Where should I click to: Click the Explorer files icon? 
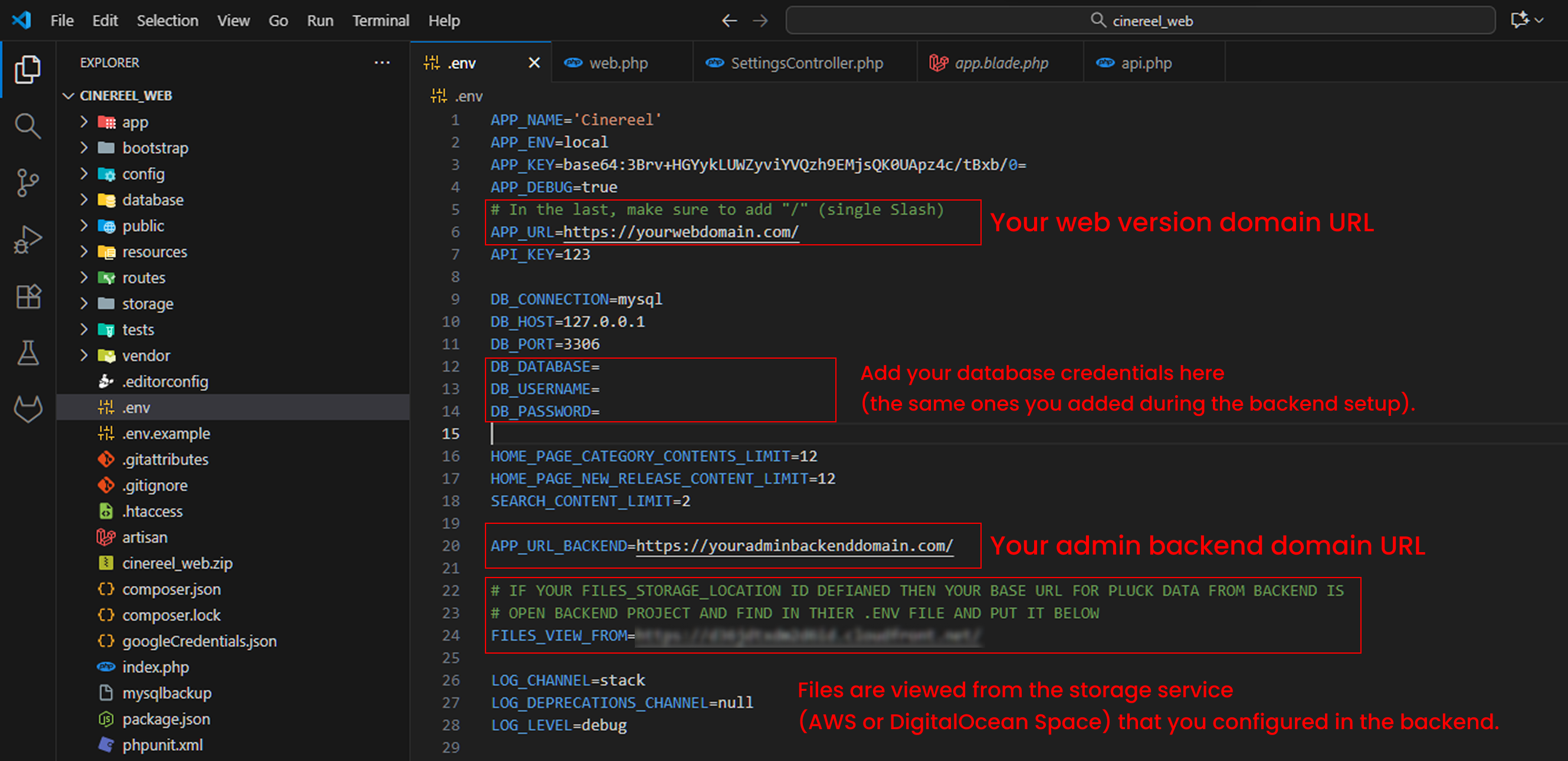coord(27,69)
